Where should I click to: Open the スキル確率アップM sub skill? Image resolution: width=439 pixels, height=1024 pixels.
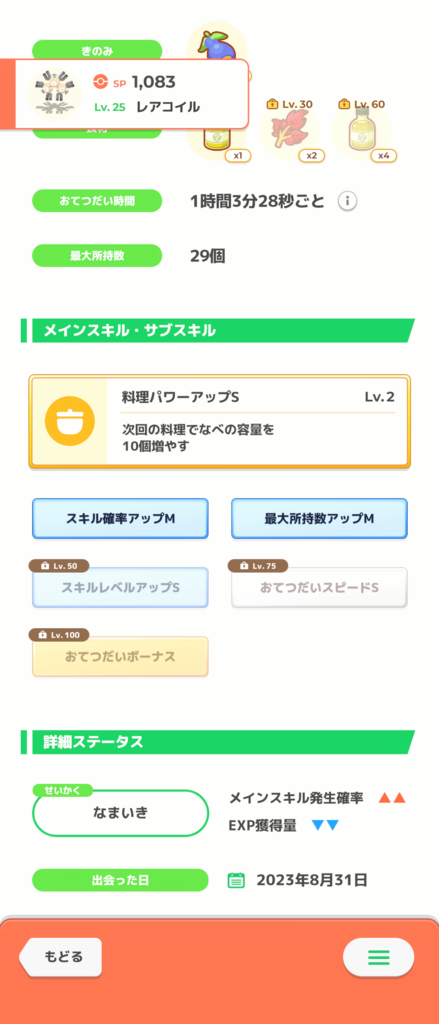120,519
